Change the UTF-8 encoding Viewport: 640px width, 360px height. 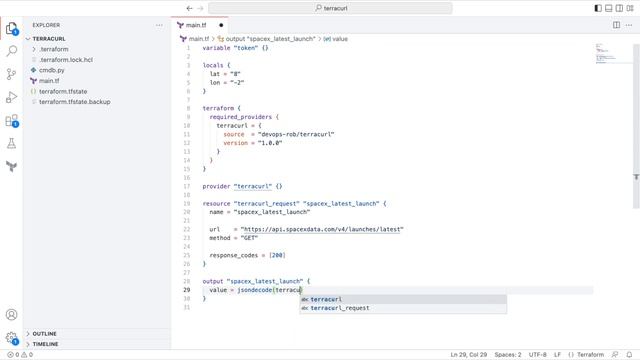click(538, 355)
